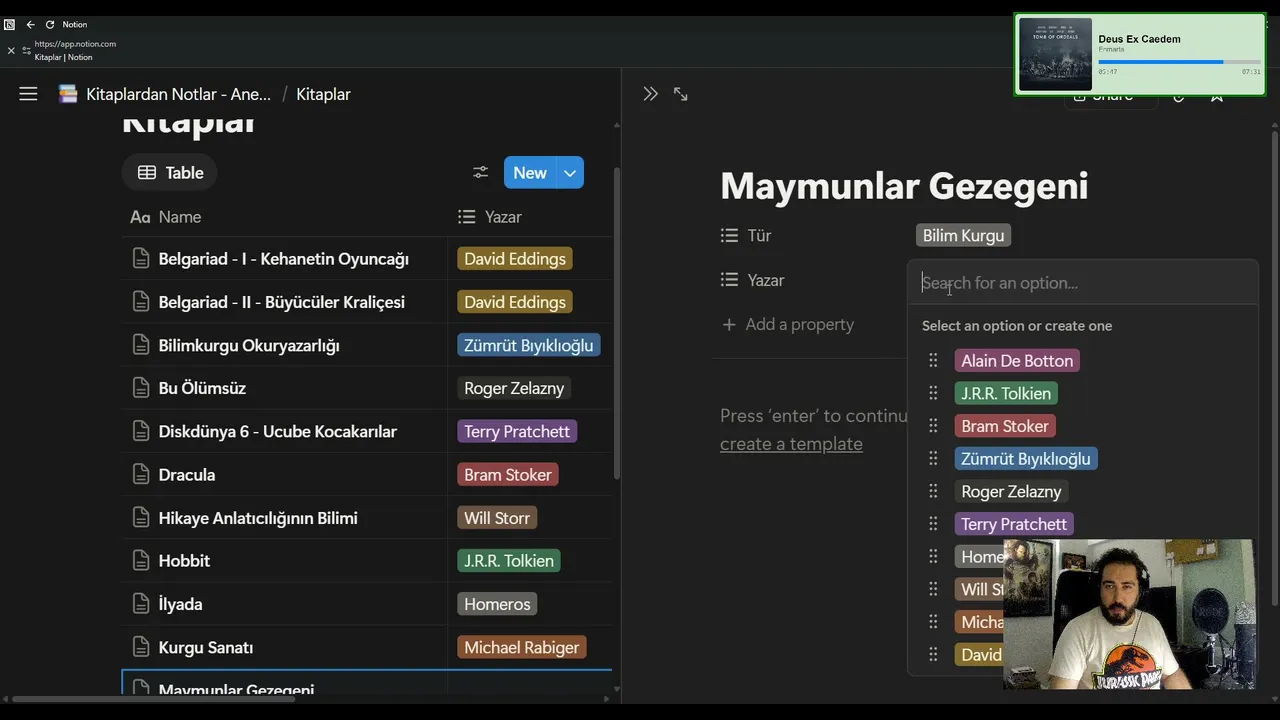Choose Terry Pratchett from the option list
The image size is (1280, 720).
pos(1014,524)
